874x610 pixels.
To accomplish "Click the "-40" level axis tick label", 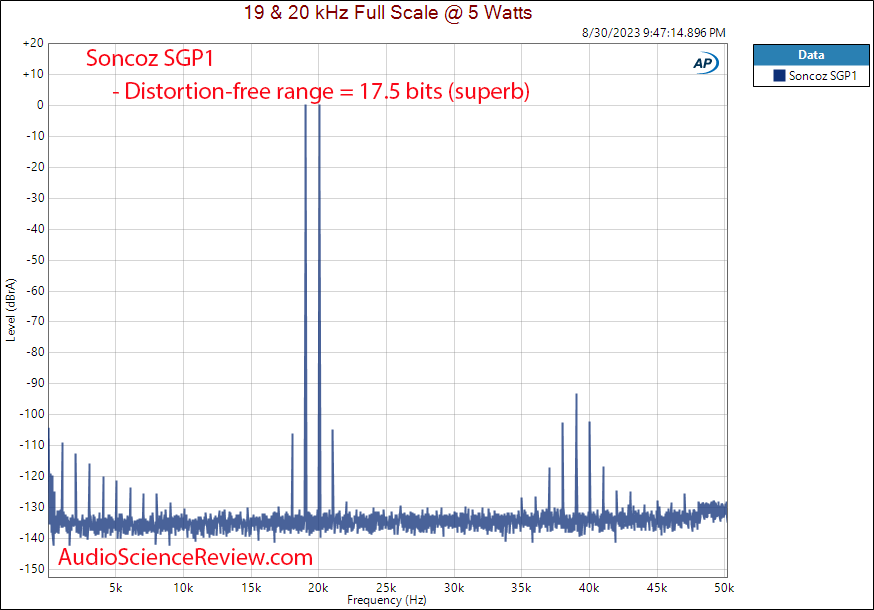I will 35,229.
